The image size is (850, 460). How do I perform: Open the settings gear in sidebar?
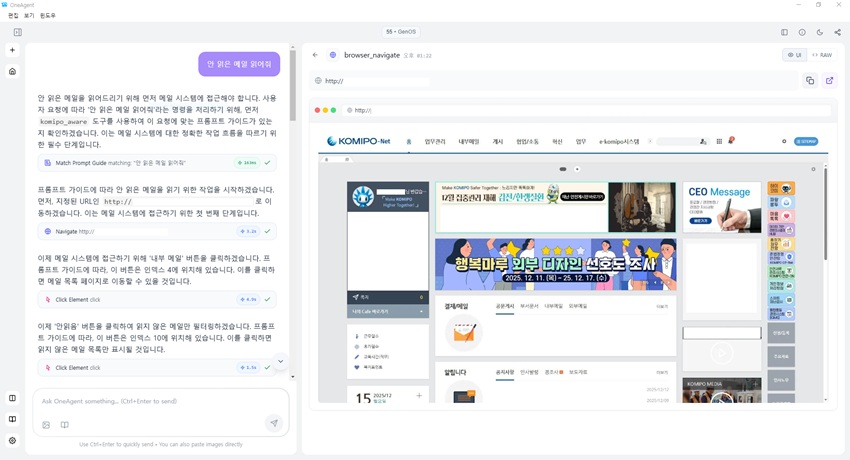pos(12,440)
